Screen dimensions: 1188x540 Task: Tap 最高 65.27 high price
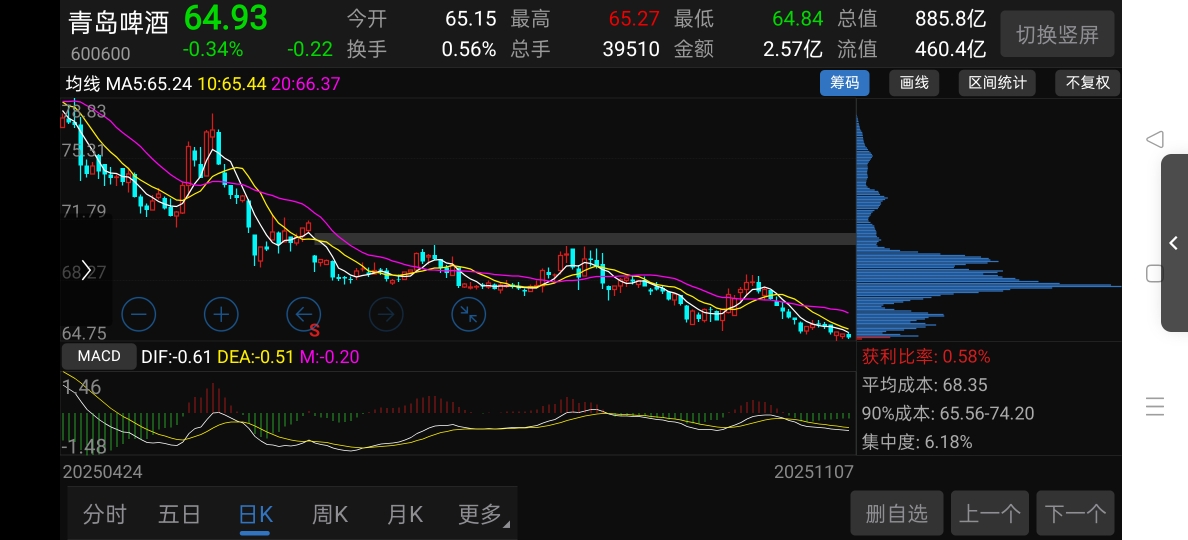click(585, 18)
